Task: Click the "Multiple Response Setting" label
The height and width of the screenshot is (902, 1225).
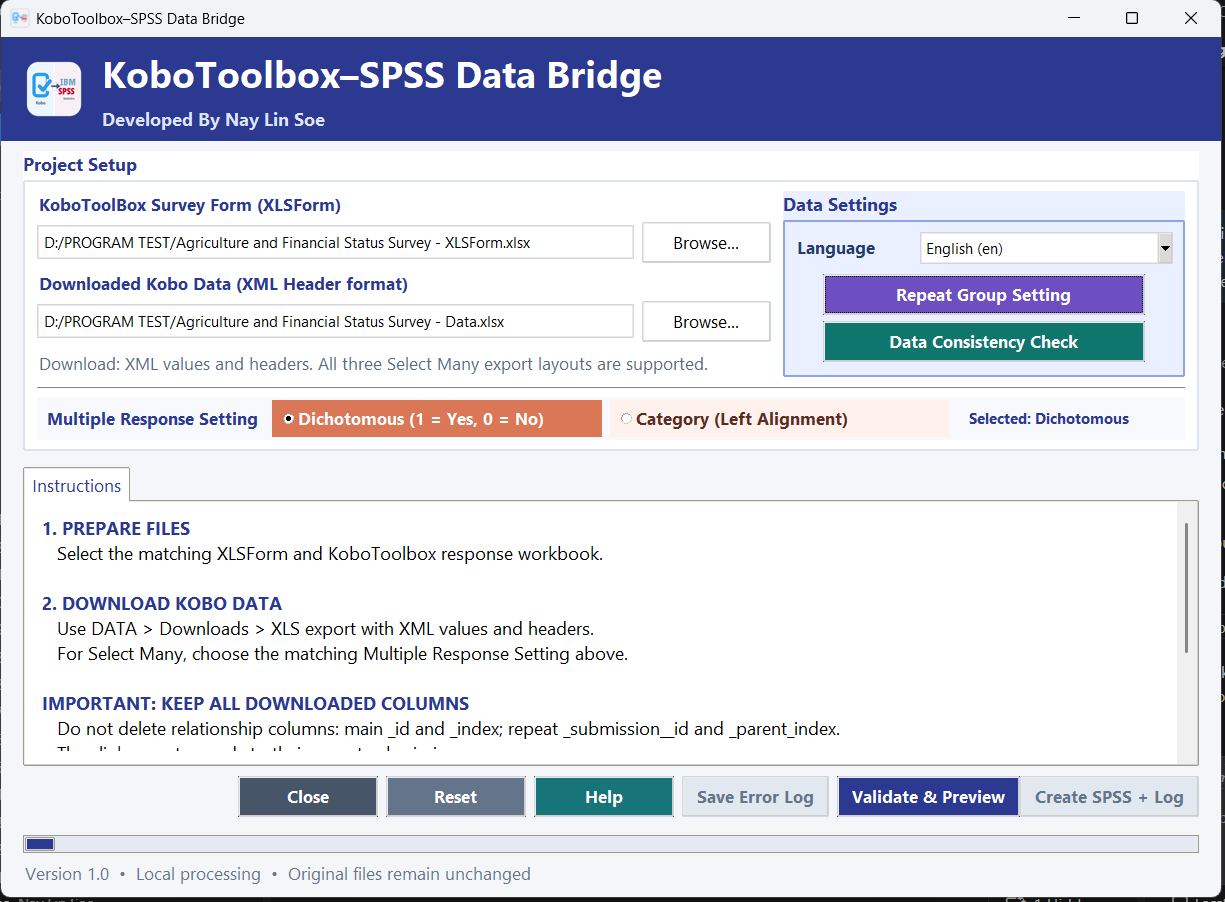Action: pos(153,419)
